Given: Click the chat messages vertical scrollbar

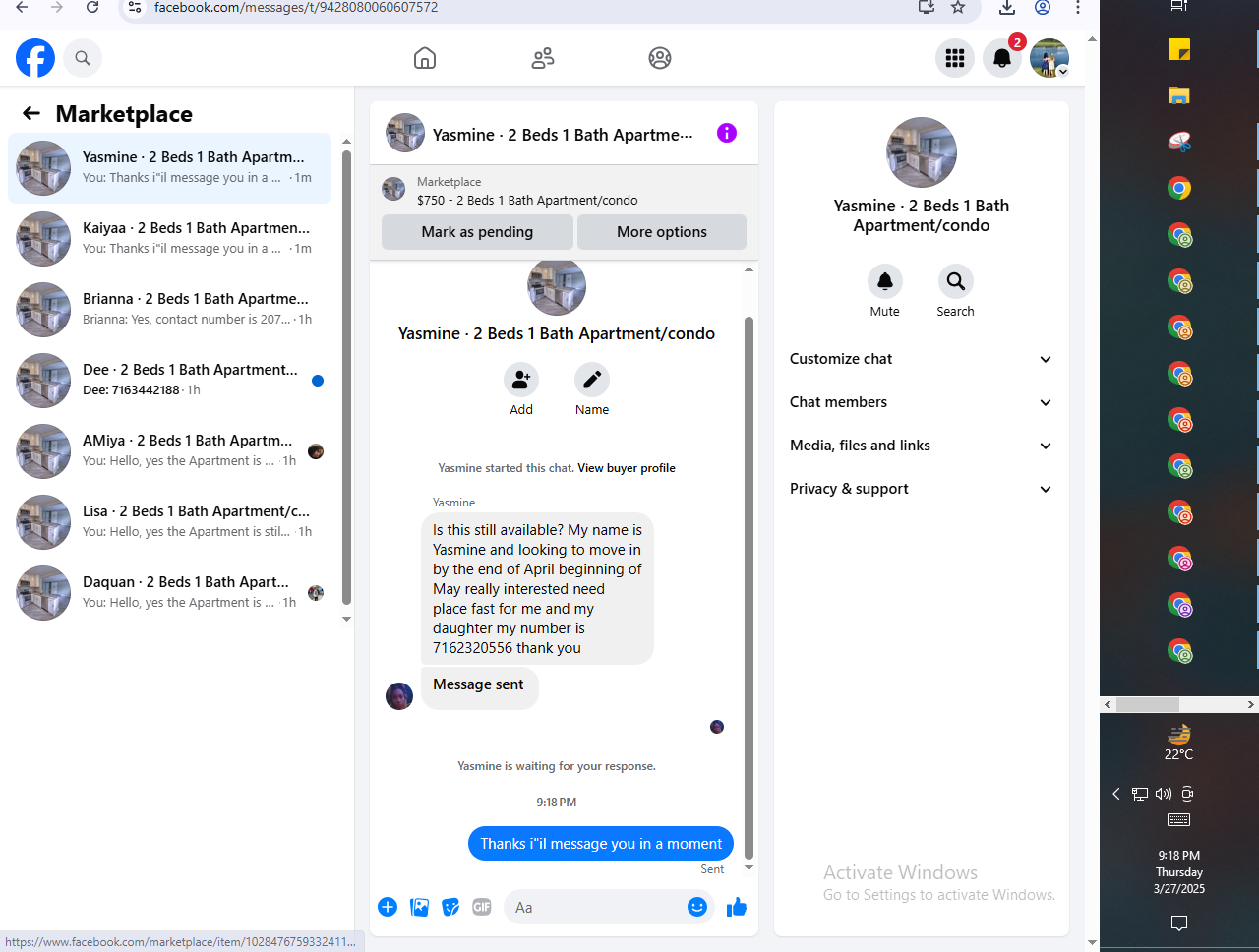Looking at the screenshot, I should pyautogui.click(x=749, y=587).
